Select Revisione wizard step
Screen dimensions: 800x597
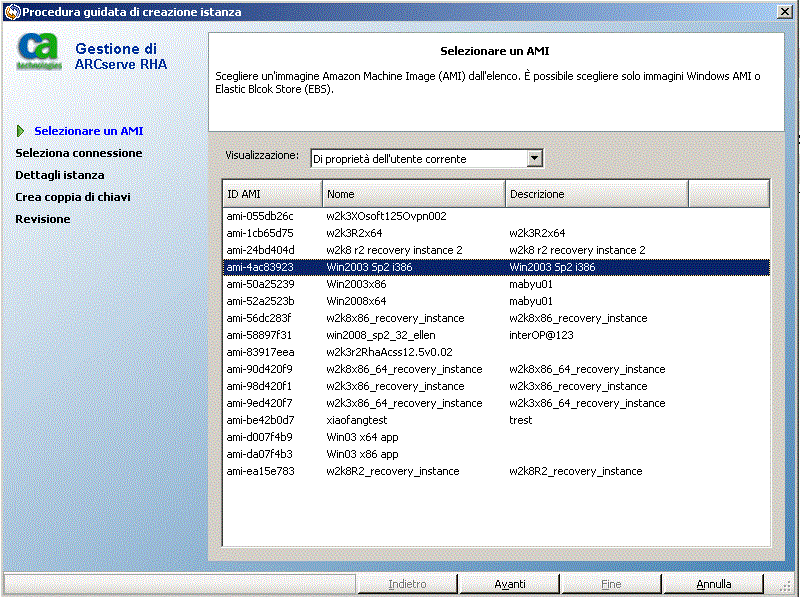coord(43,219)
